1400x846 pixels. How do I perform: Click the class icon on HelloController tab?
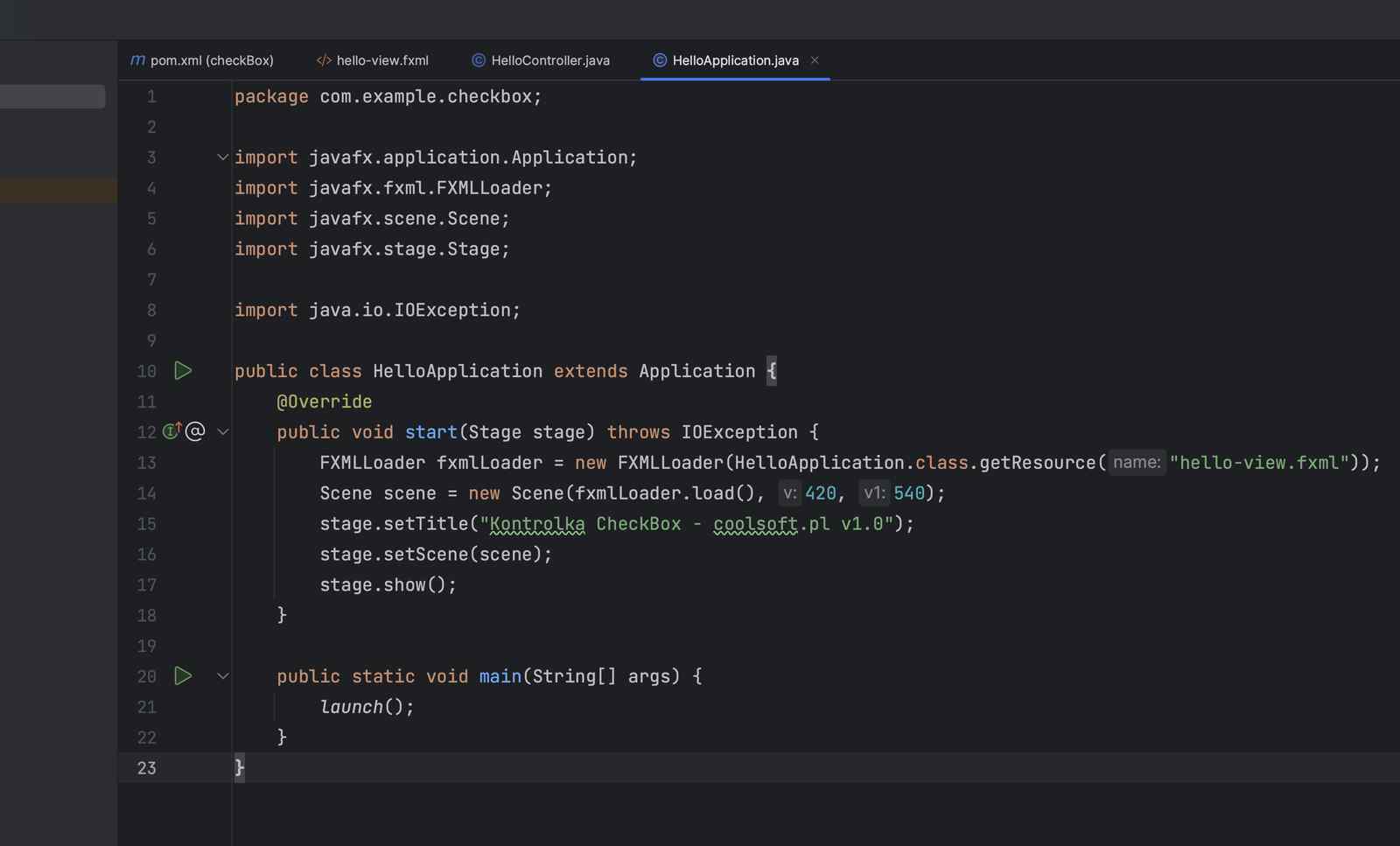pyautogui.click(x=479, y=60)
